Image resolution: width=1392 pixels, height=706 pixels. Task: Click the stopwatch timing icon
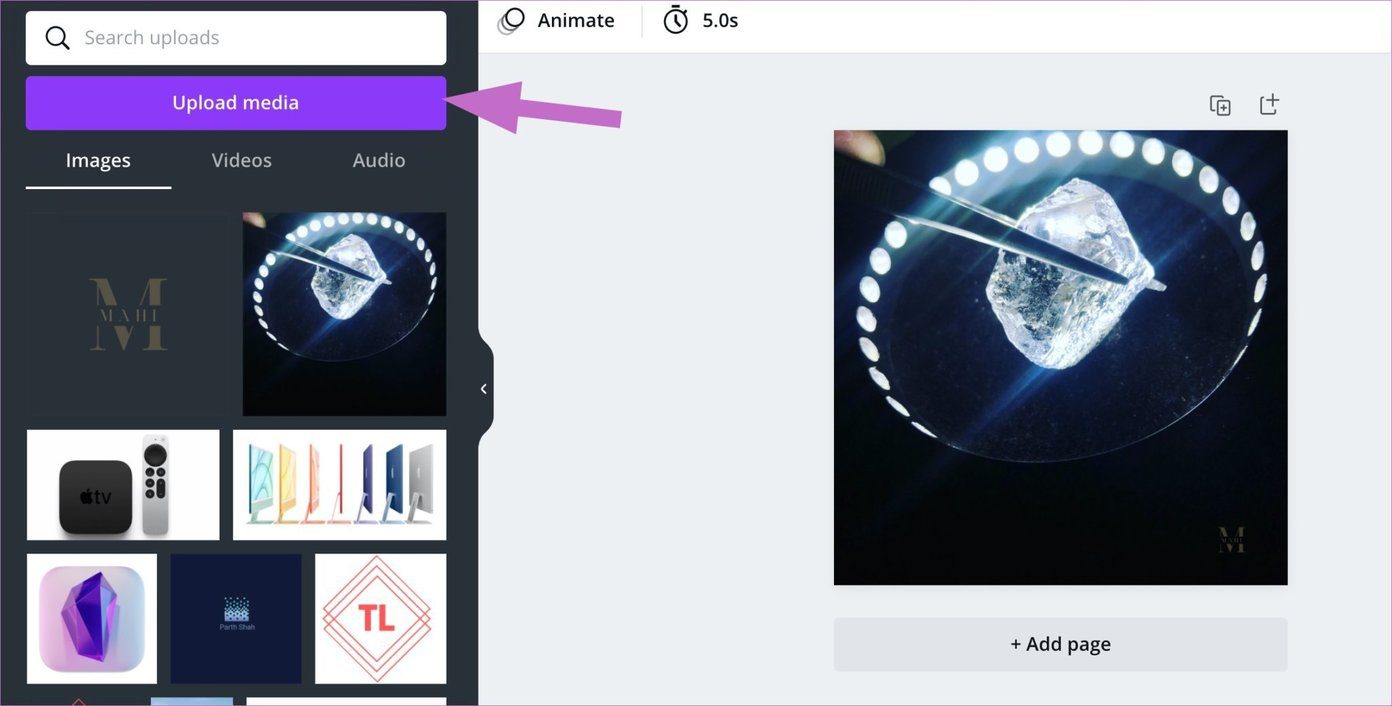[676, 20]
